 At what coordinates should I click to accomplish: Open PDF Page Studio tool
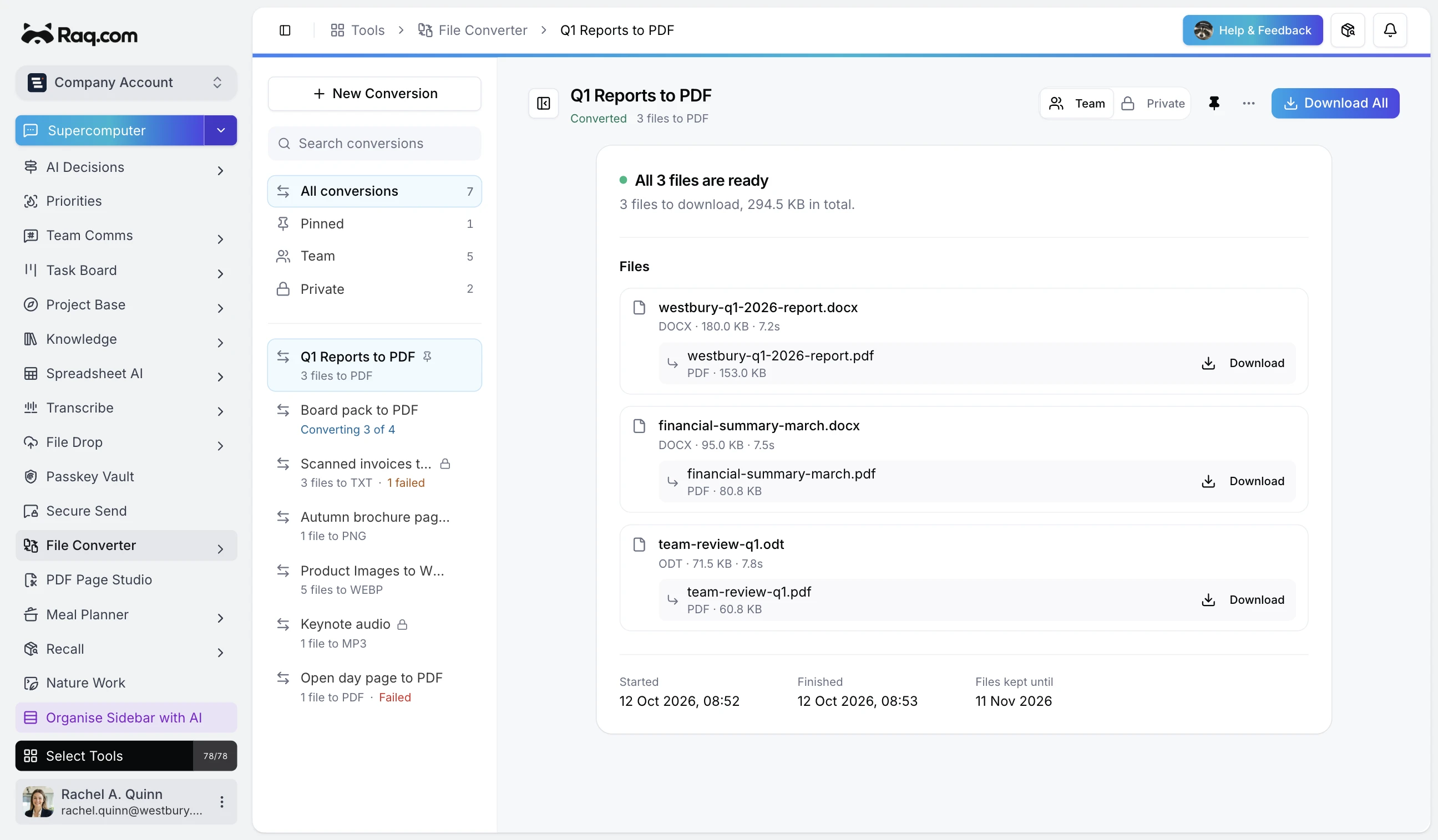click(126, 580)
